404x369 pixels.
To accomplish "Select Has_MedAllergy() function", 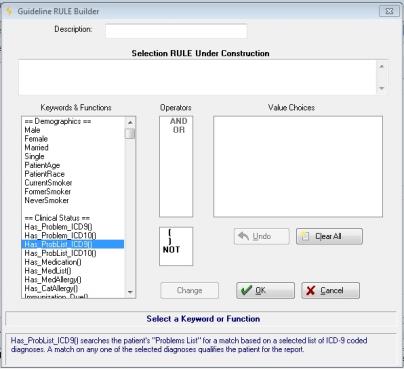I will pyautogui.click(x=53, y=280).
